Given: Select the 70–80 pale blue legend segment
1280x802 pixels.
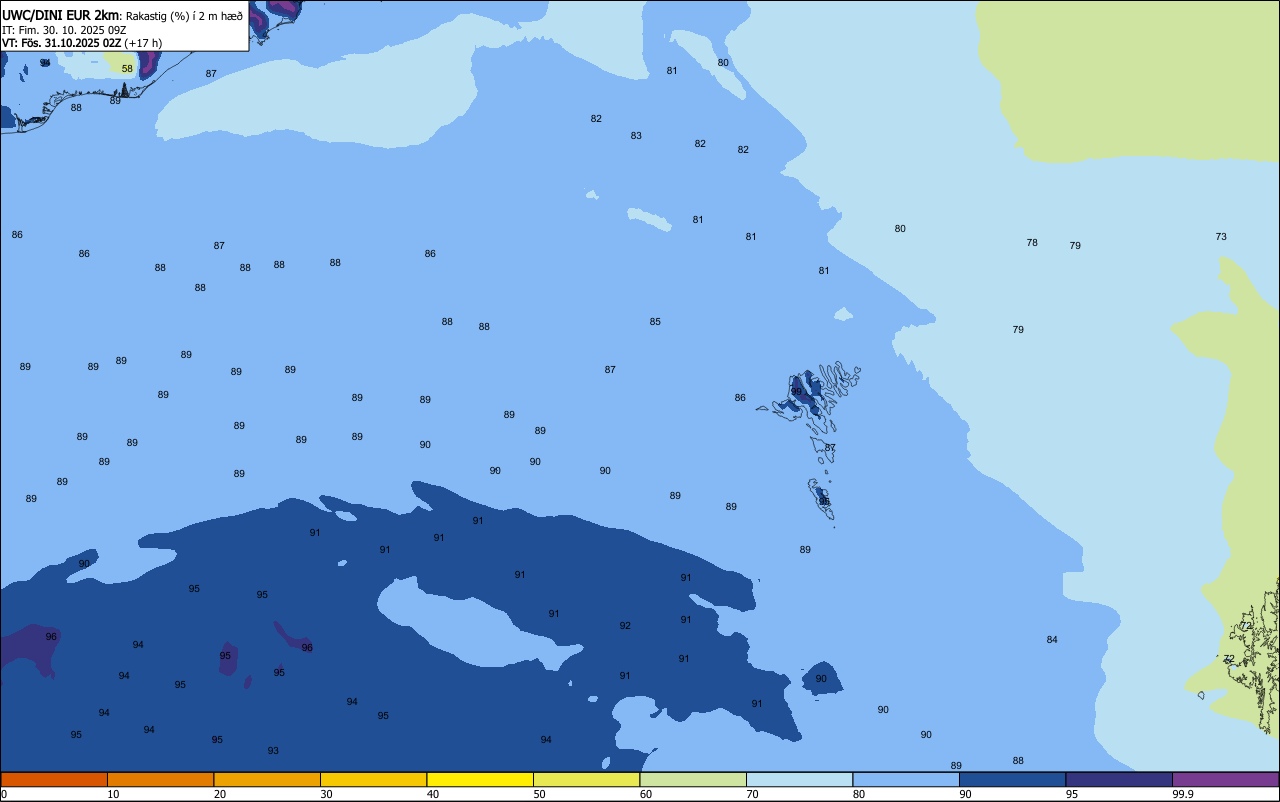Looking at the screenshot, I should point(799,779).
